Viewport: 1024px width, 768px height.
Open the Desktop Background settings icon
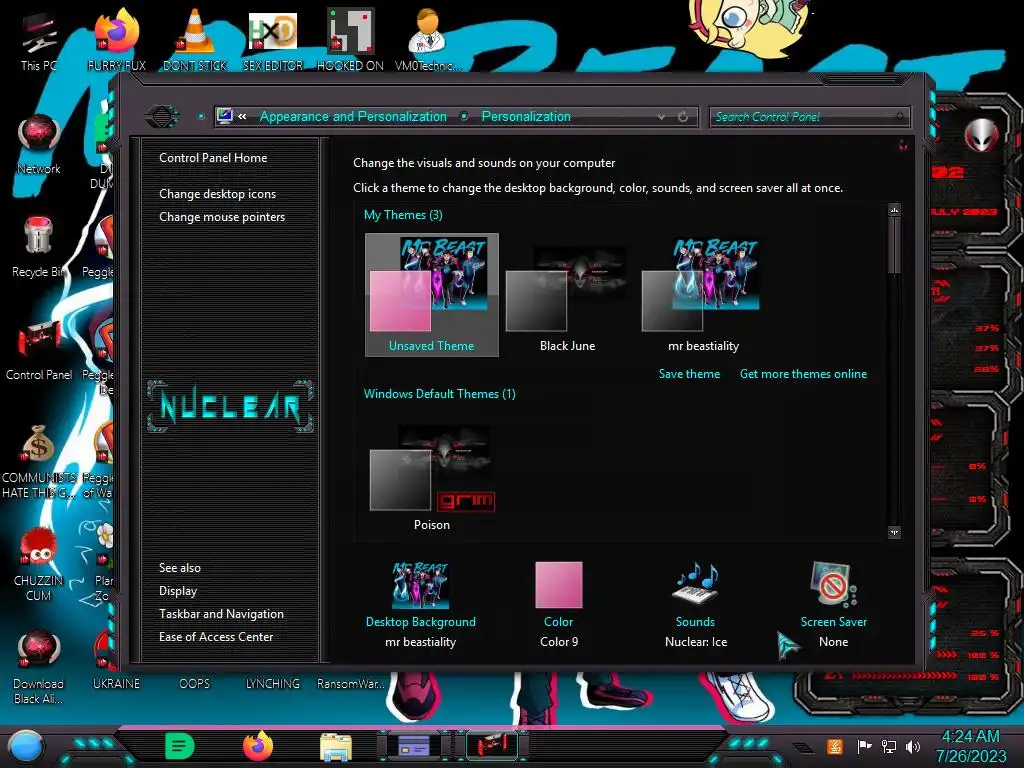[x=420, y=586]
